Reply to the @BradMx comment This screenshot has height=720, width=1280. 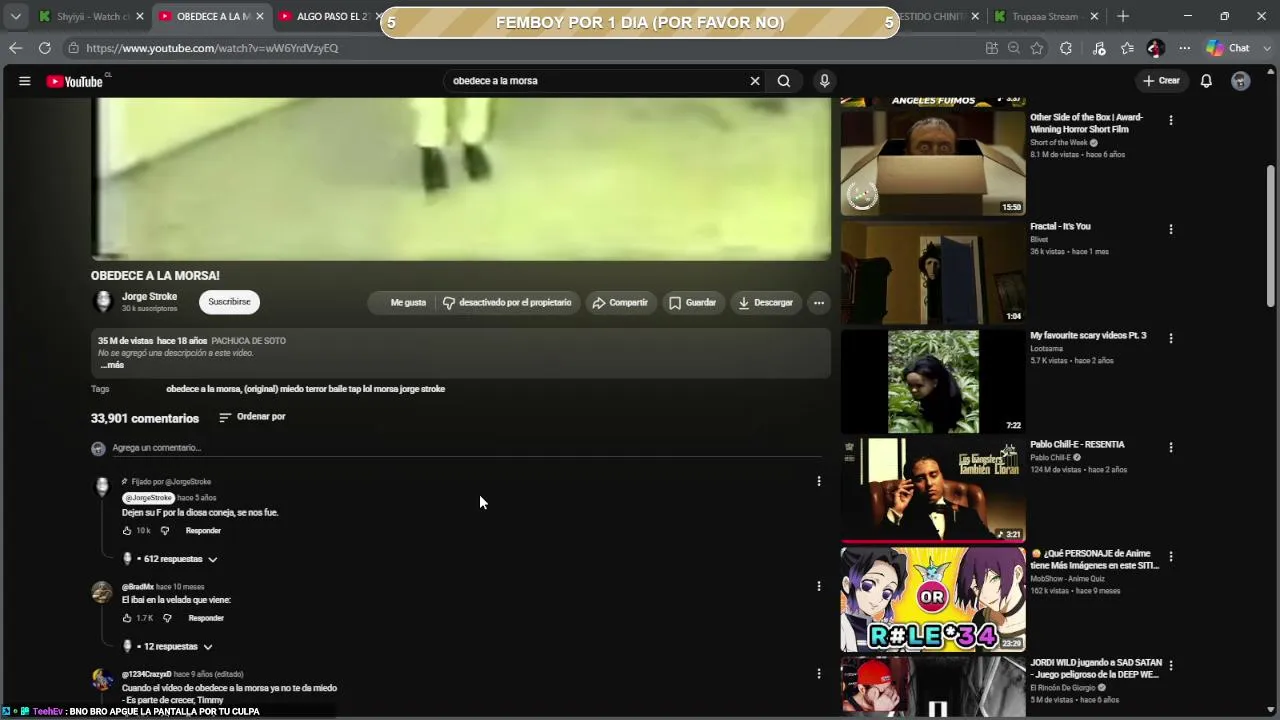(206, 618)
